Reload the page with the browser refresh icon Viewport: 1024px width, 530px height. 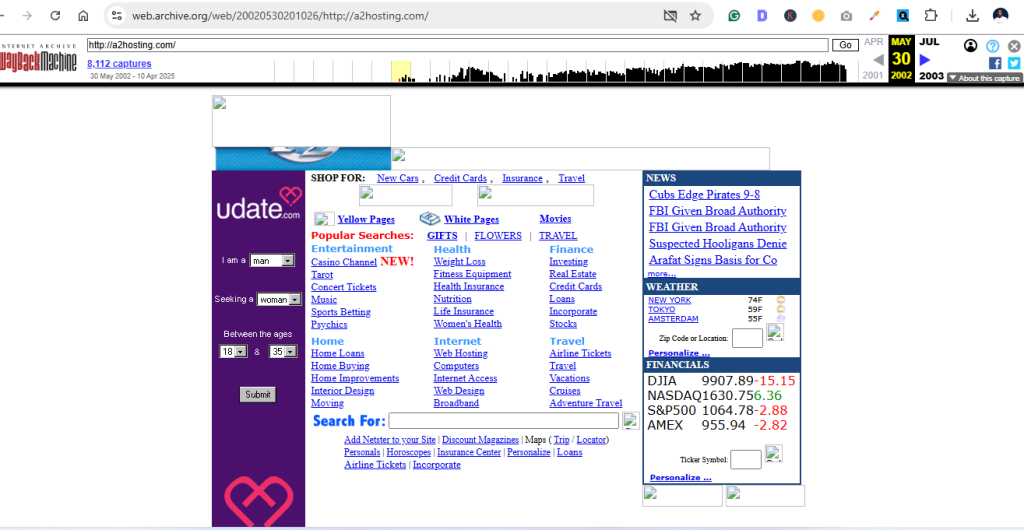click(x=56, y=16)
